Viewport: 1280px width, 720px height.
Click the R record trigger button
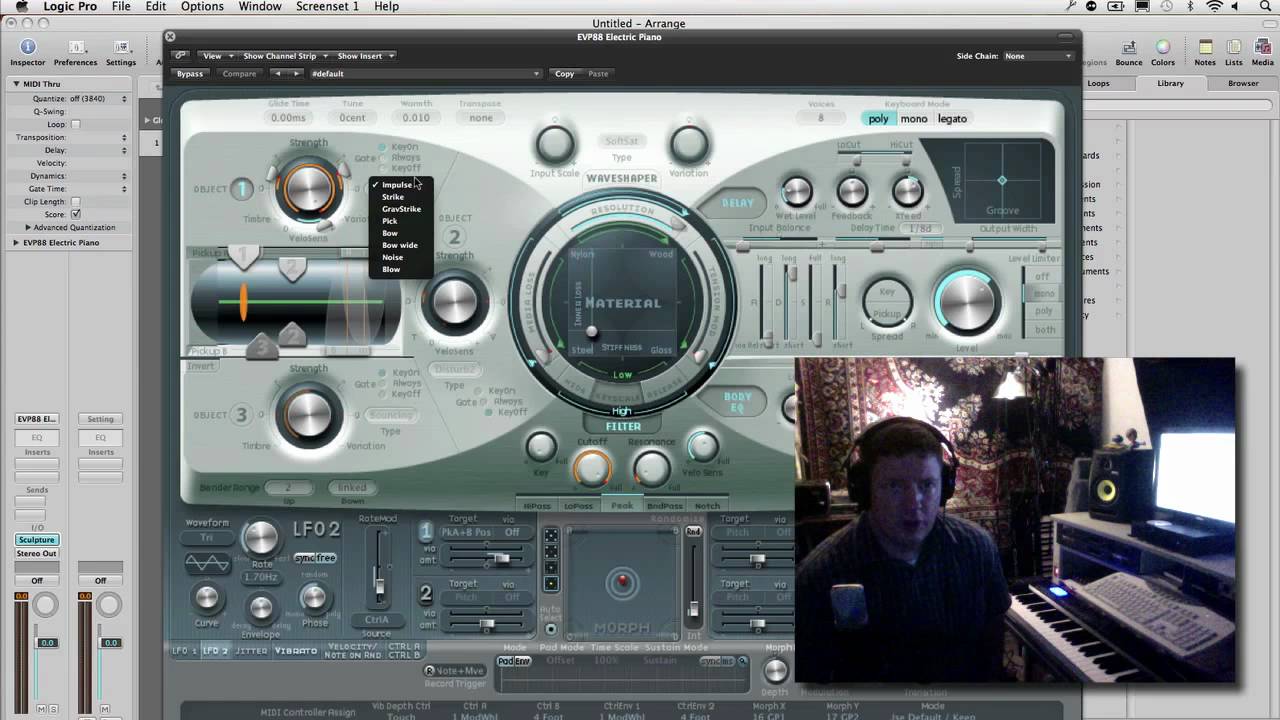430,671
